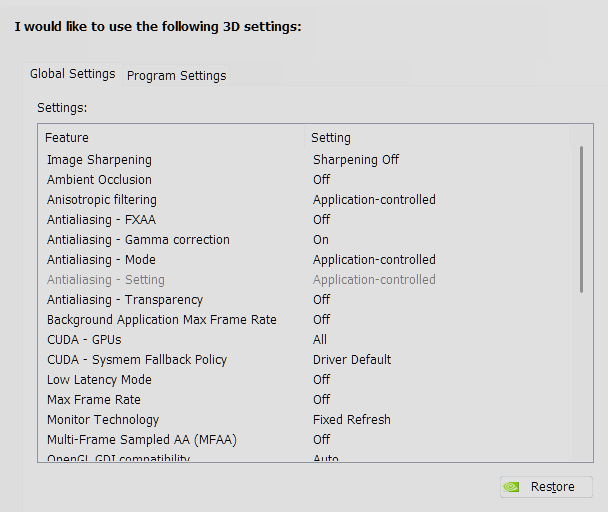
Task: Select the CUDA - GPUs row
Action: tap(307, 340)
